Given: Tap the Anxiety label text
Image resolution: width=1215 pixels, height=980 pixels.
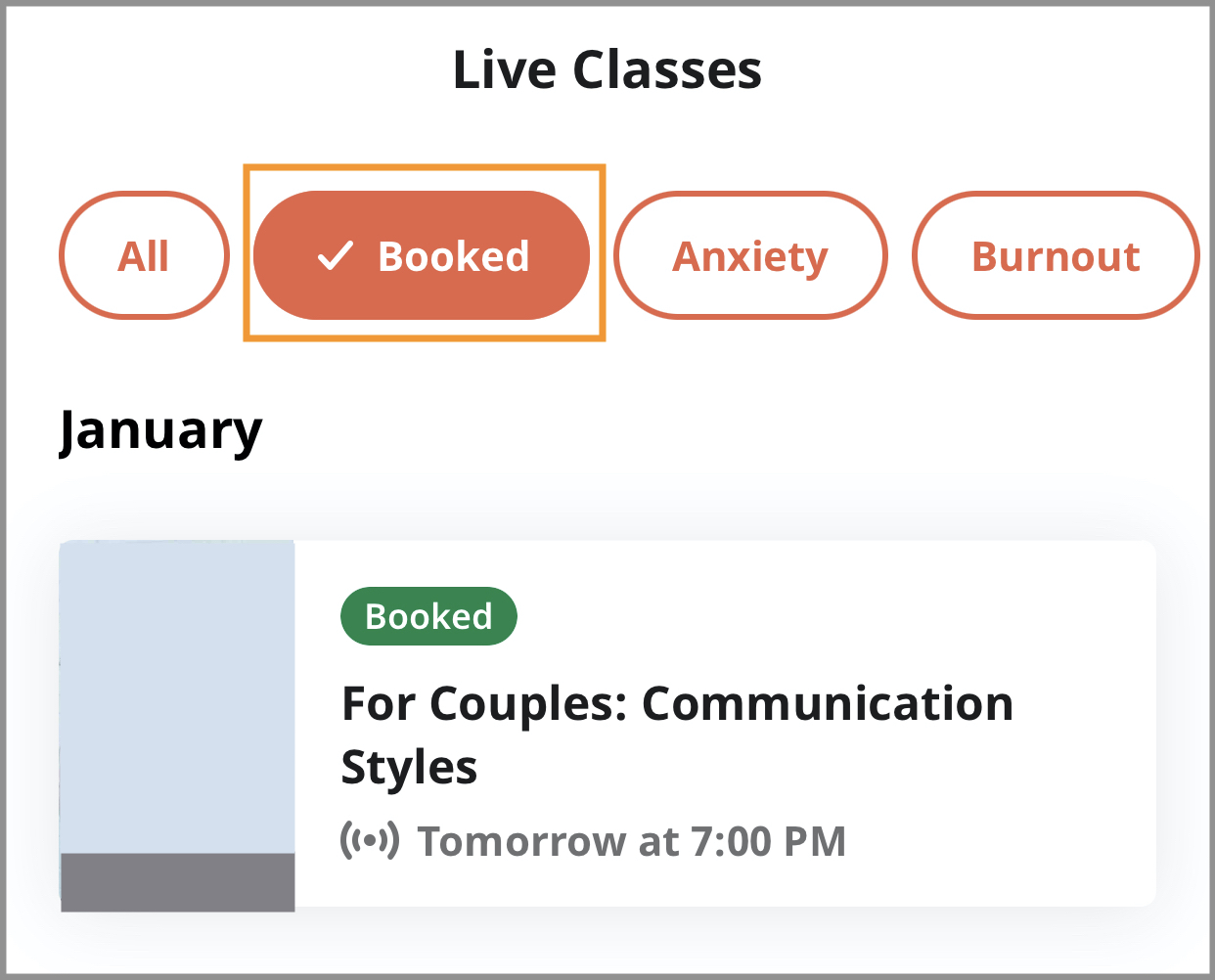Looking at the screenshot, I should [750, 256].
